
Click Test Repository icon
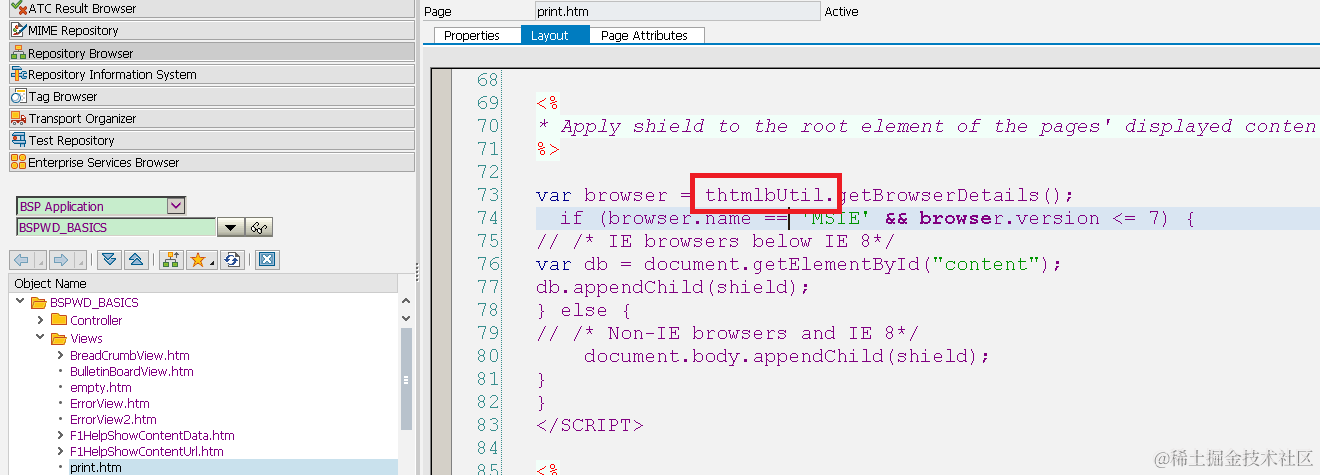pyautogui.click(x=19, y=140)
